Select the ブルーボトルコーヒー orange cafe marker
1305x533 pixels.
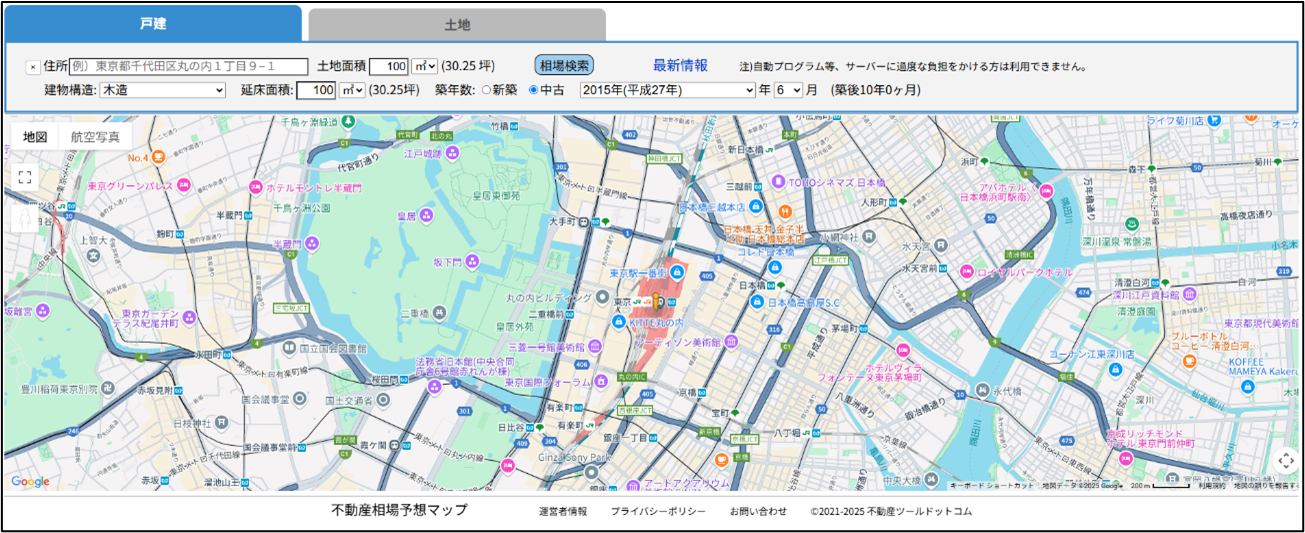[x=1189, y=360]
